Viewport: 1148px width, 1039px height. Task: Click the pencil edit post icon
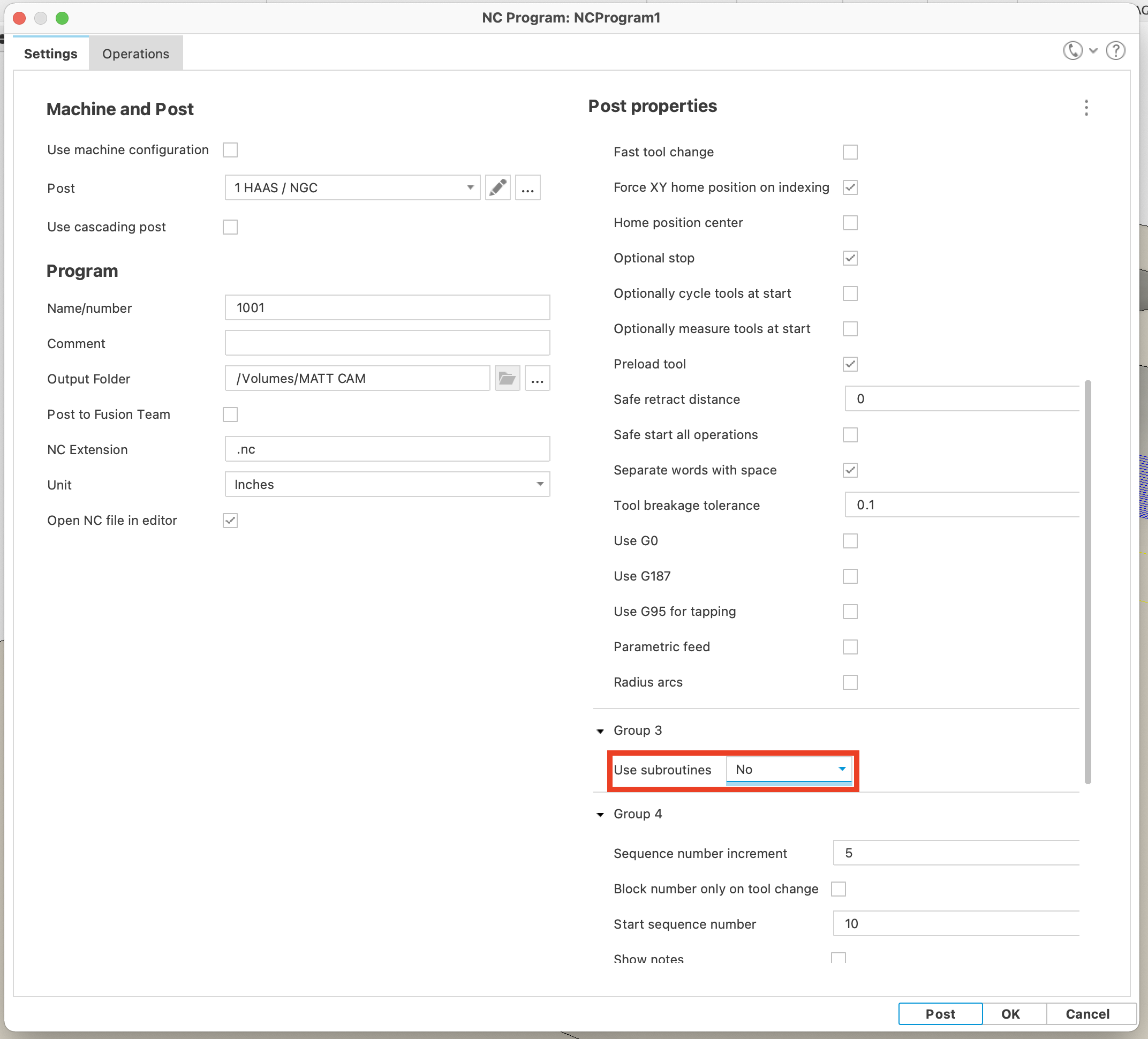point(497,187)
